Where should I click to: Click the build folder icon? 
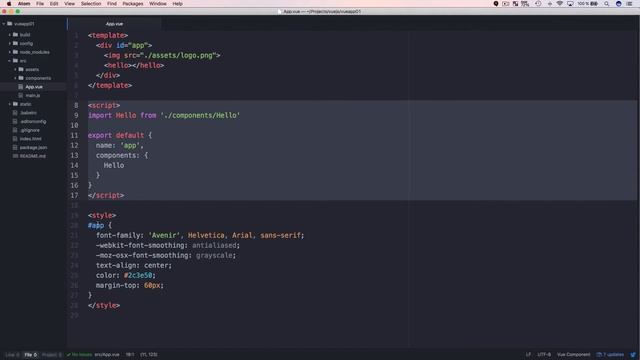point(16,35)
